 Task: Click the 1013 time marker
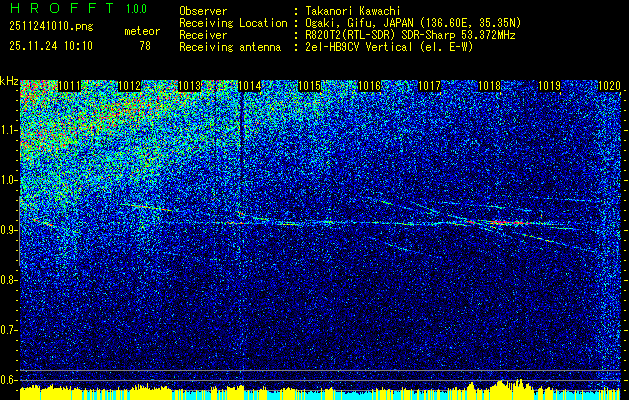[189, 86]
